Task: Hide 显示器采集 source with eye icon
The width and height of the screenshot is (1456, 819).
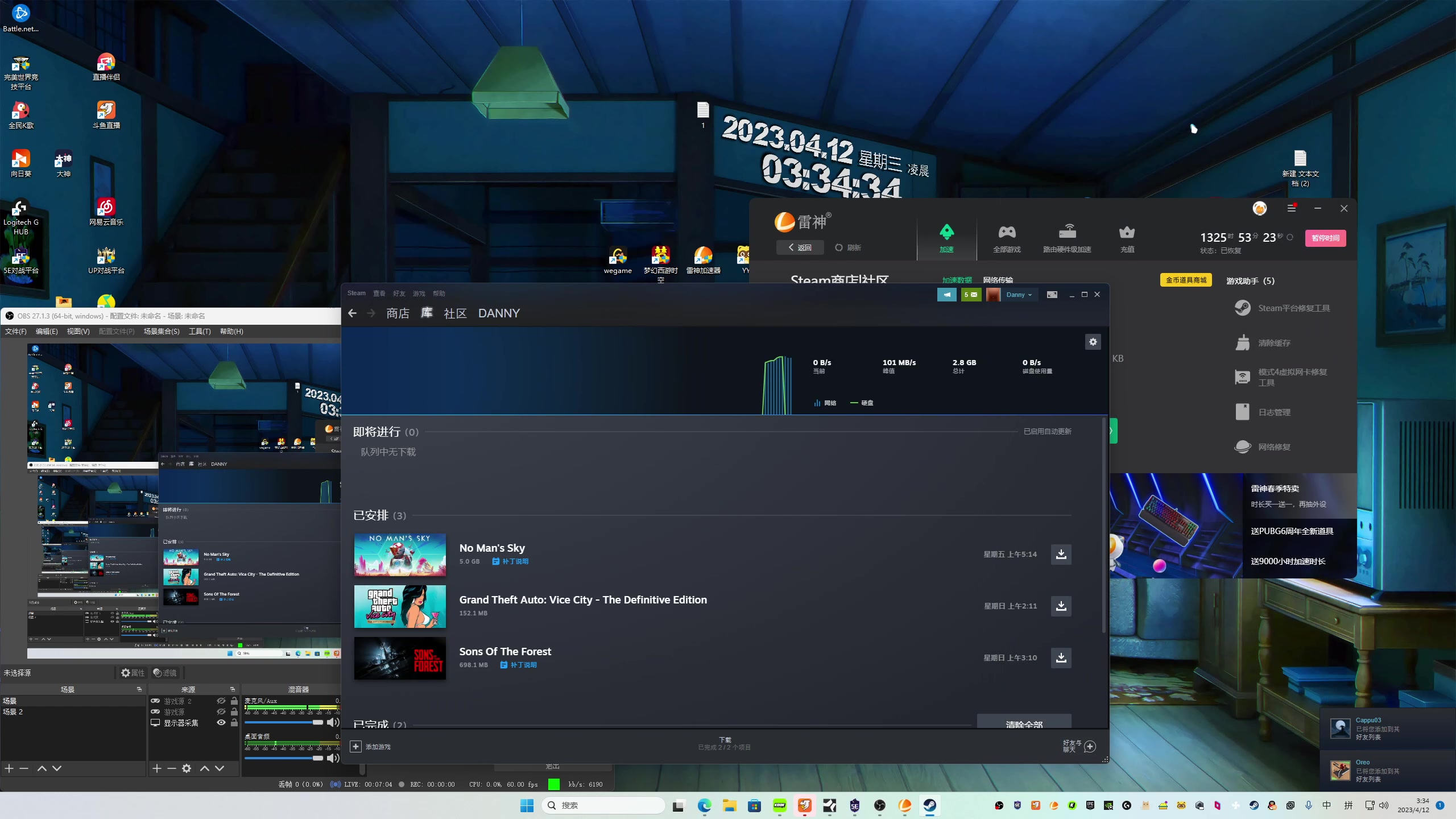Action: pyautogui.click(x=221, y=723)
